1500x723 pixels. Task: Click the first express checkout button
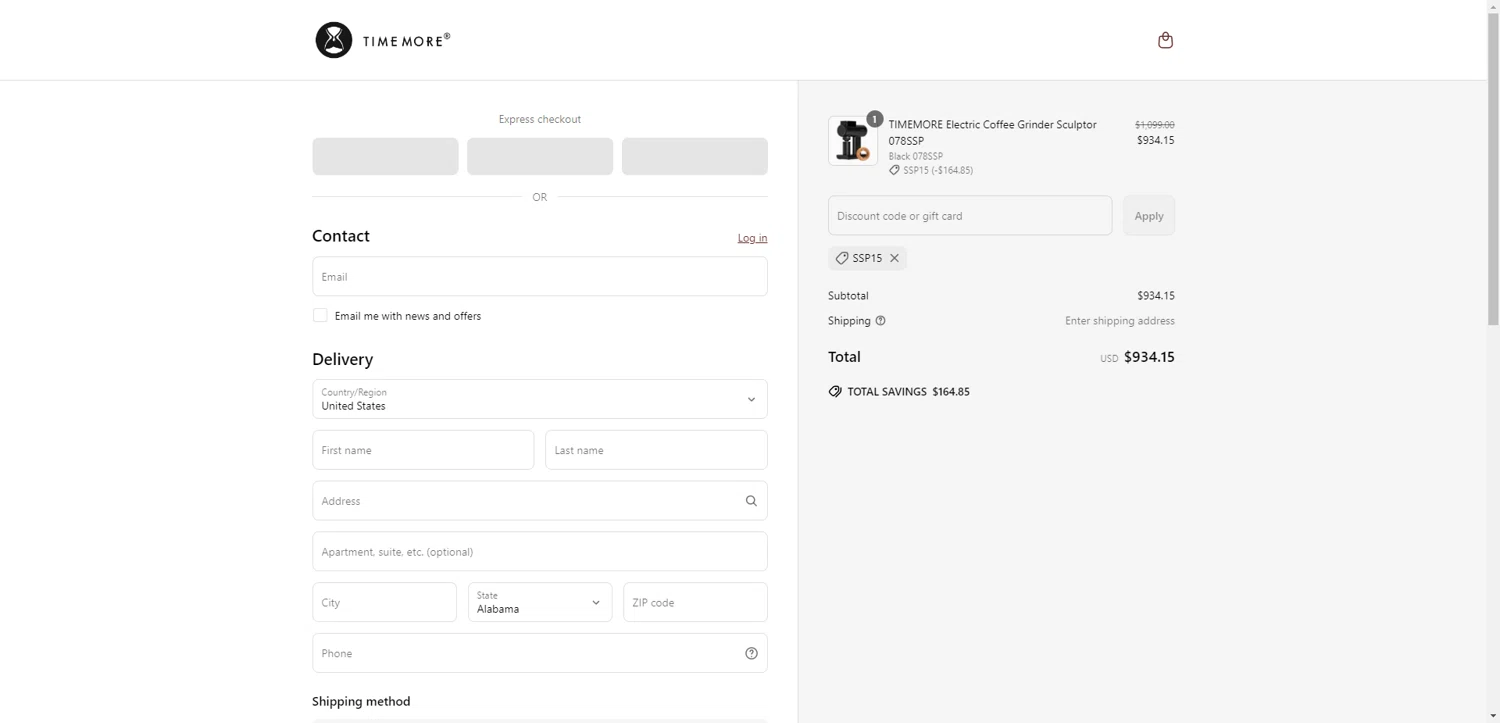point(385,156)
